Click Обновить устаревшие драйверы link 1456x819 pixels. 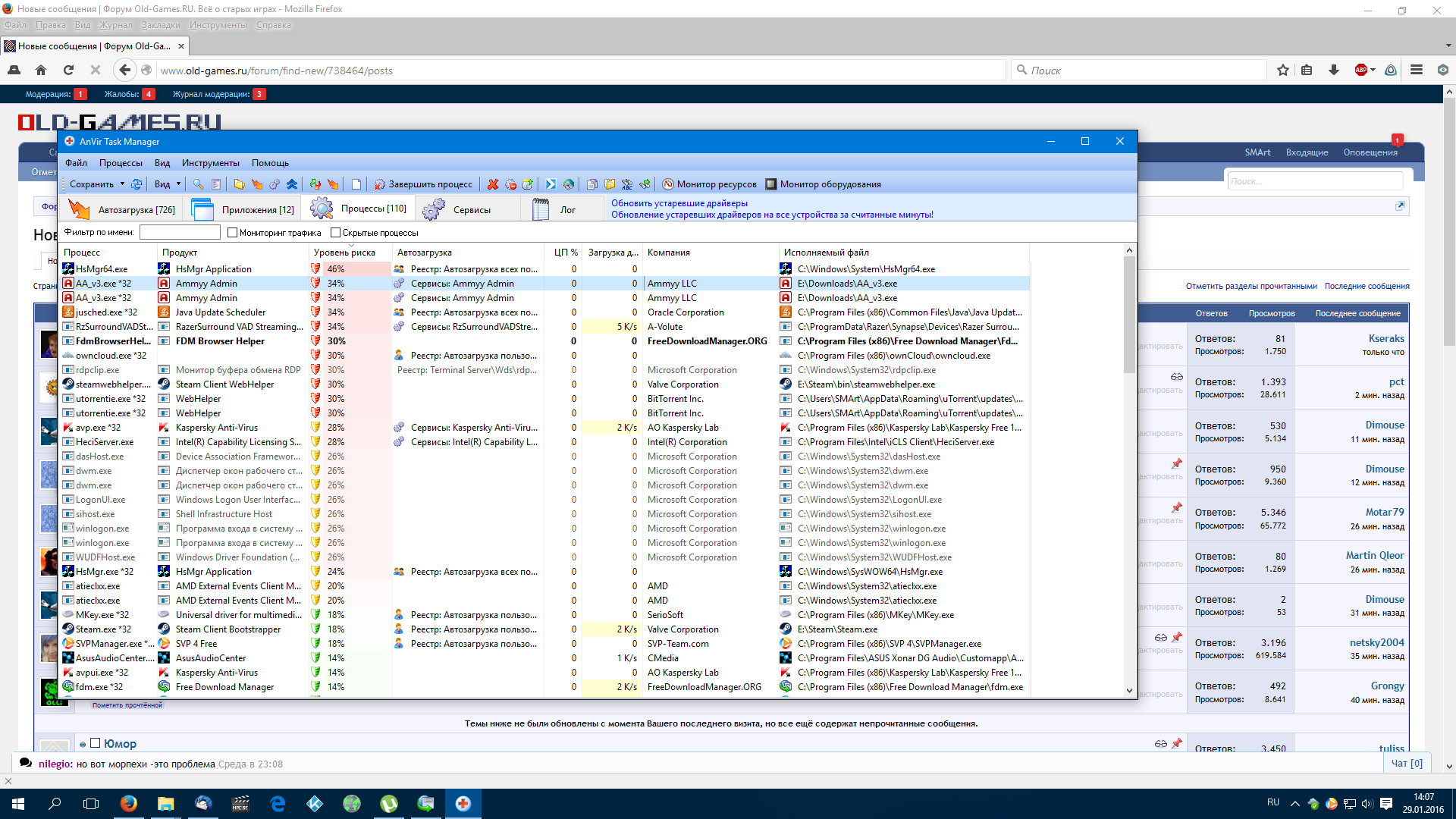pyautogui.click(x=679, y=203)
